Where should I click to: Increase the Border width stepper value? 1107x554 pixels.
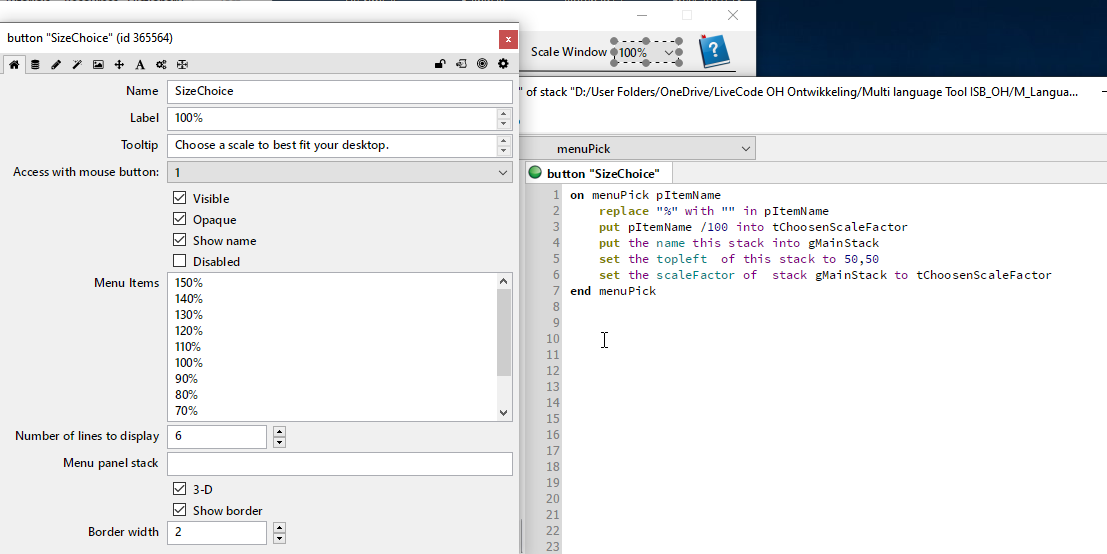[x=279, y=527]
